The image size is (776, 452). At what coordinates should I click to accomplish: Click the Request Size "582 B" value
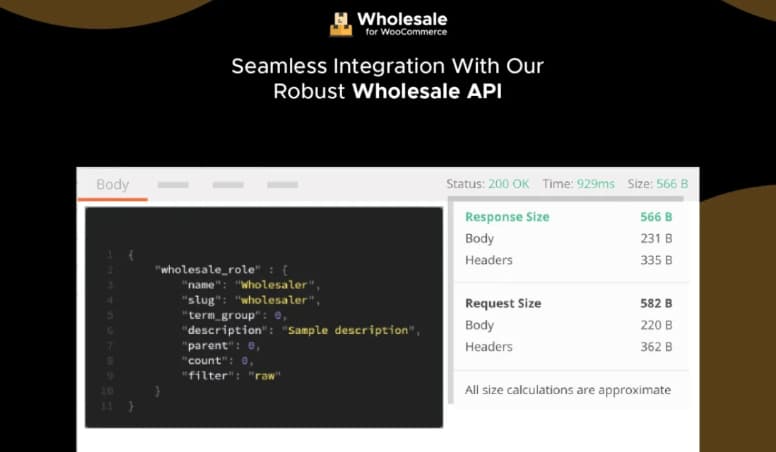656,303
